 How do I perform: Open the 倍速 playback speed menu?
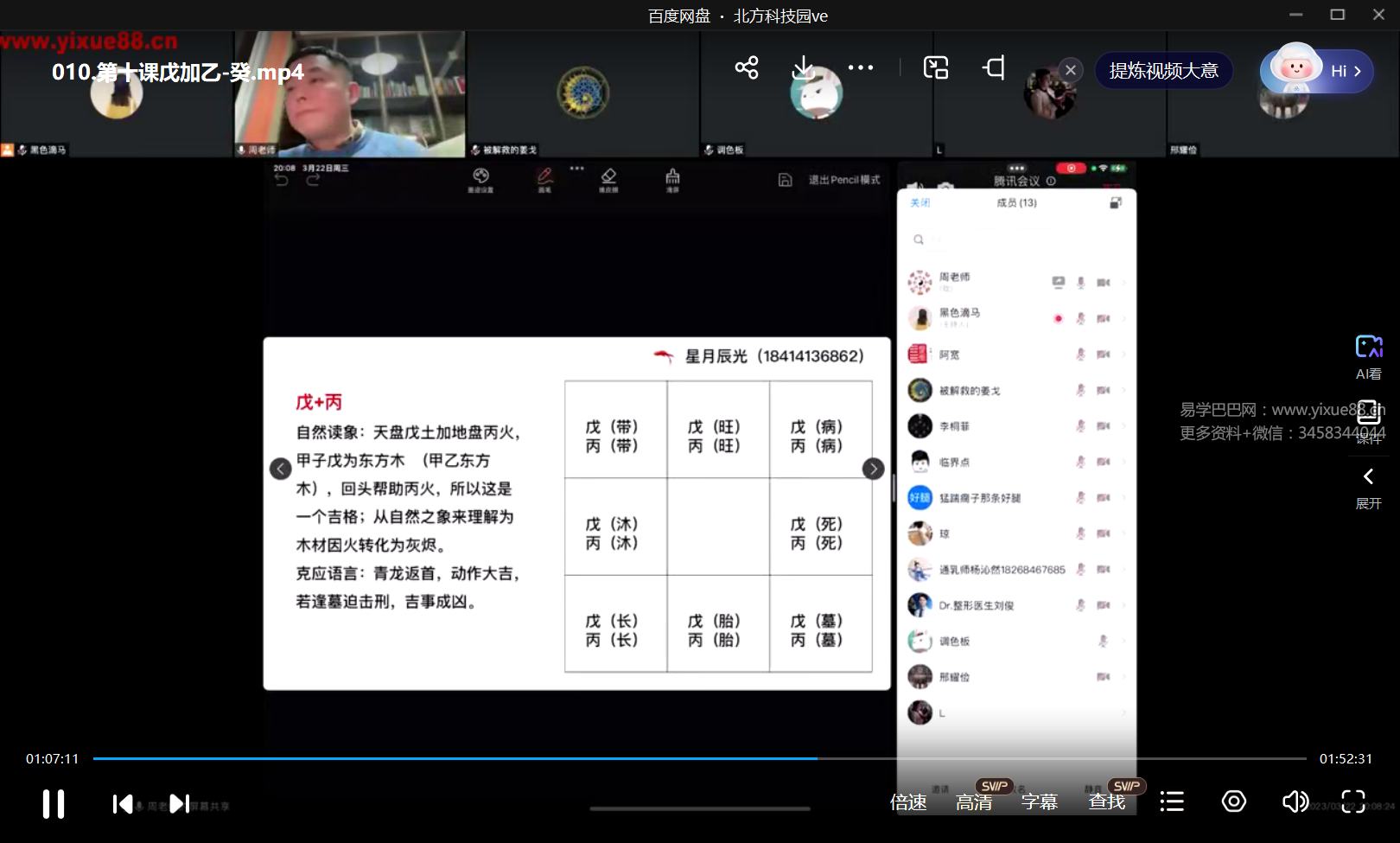click(909, 801)
